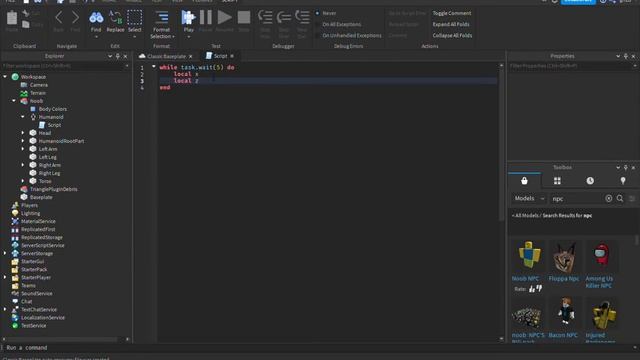Click the Step Into debugger icon
This screenshot has height=360, width=640.
click(x=265, y=18)
